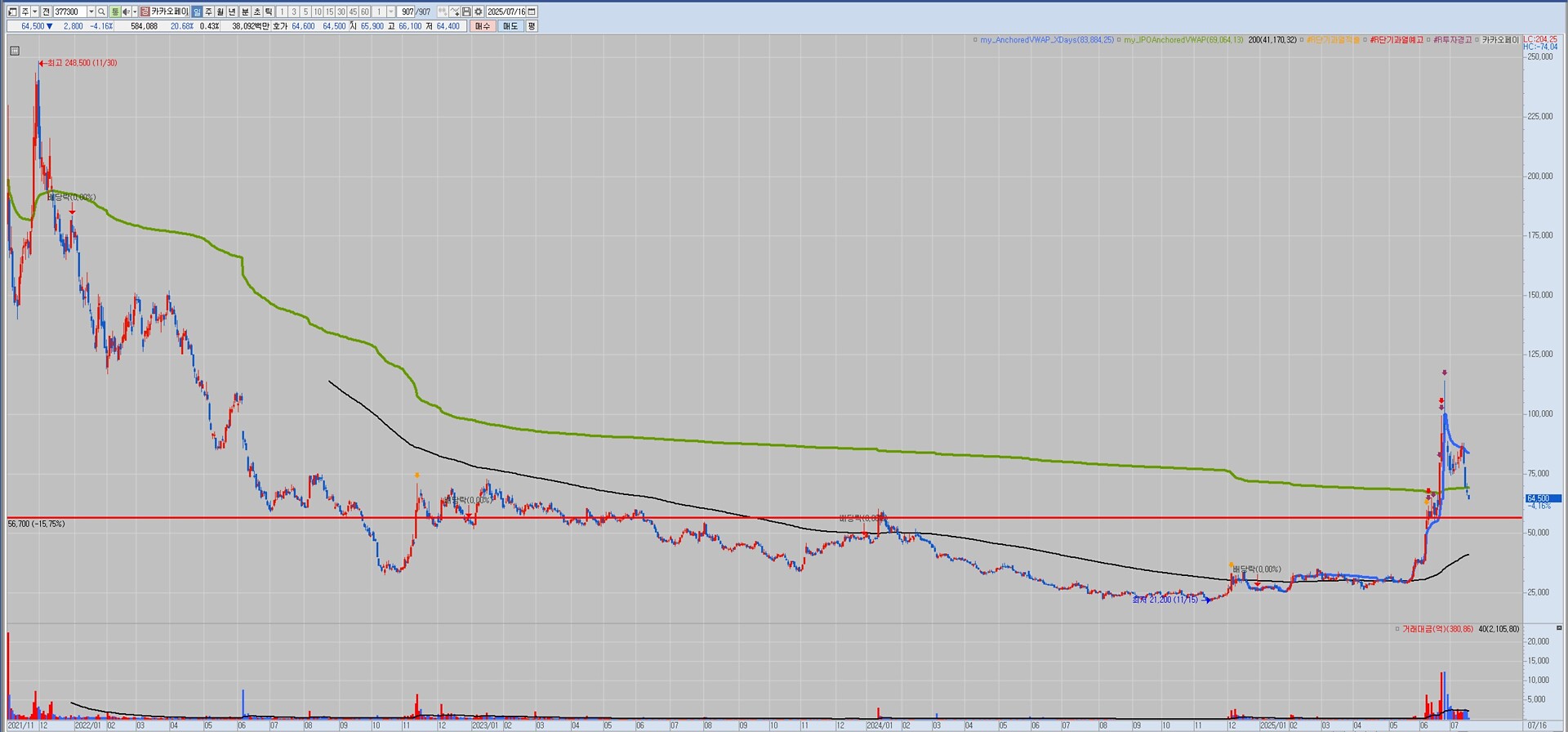Click the stock search magnifier icon

pos(102,12)
